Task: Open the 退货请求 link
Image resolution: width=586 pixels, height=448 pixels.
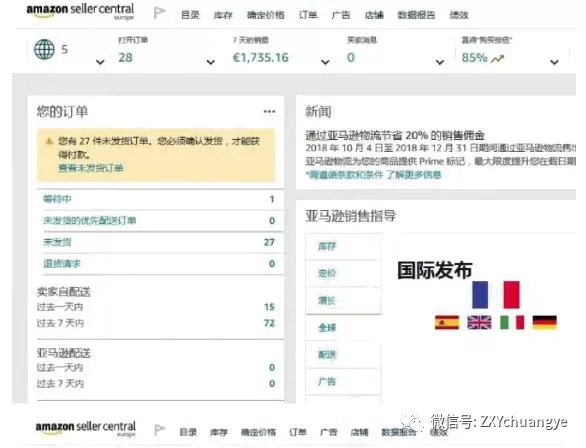Action: point(62,263)
